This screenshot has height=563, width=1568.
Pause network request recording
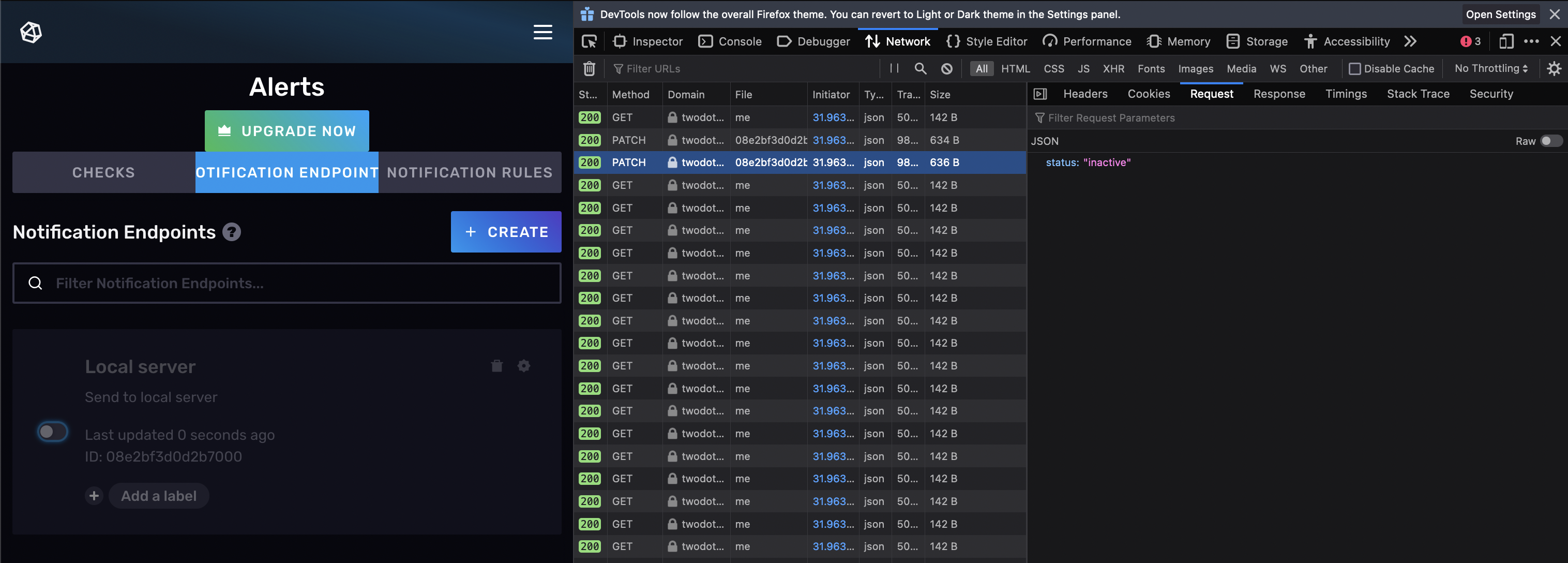(893, 68)
